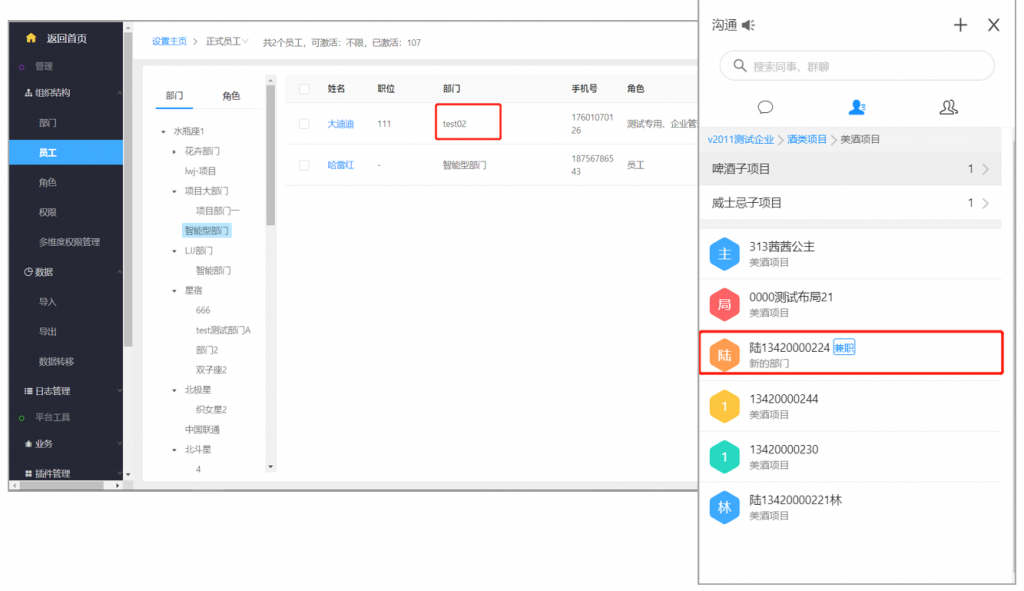Image resolution: width=1024 pixels, height=591 pixels.
Task: Click the home icon beside 返回首页
Action: click(x=31, y=38)
